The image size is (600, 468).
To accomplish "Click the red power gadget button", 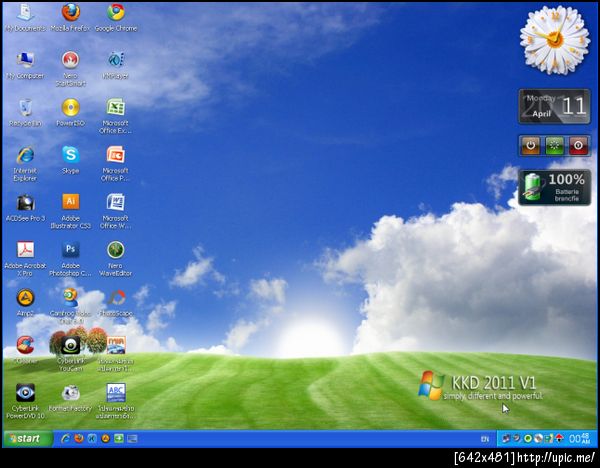I will [579, 145].
